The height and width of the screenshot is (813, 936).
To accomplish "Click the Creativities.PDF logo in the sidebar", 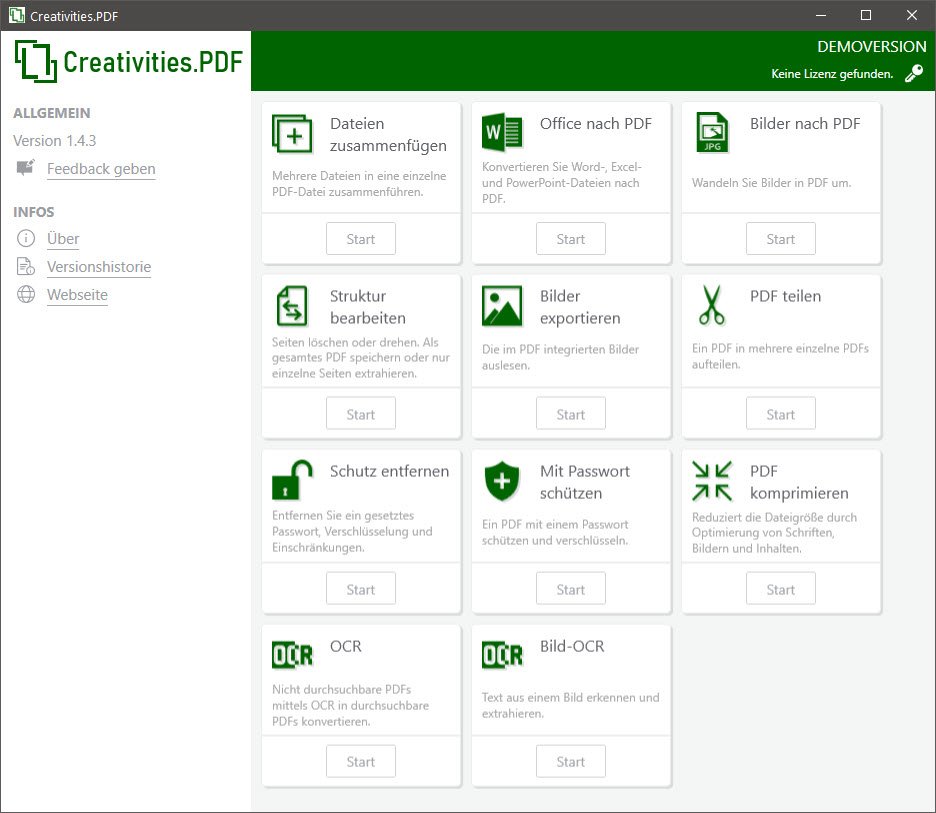I will coord(129,61).
